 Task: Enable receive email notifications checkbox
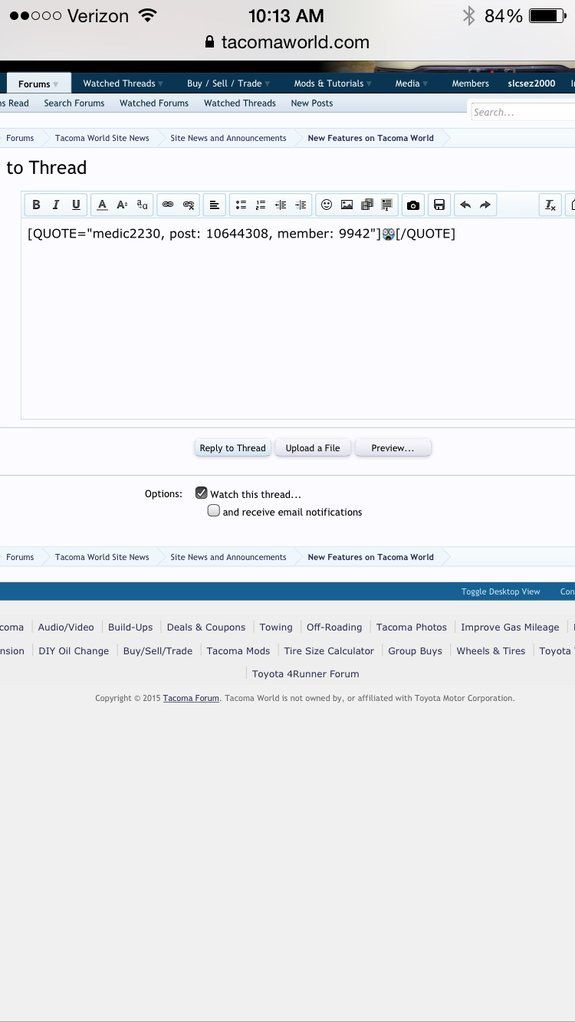coord(213,511)
